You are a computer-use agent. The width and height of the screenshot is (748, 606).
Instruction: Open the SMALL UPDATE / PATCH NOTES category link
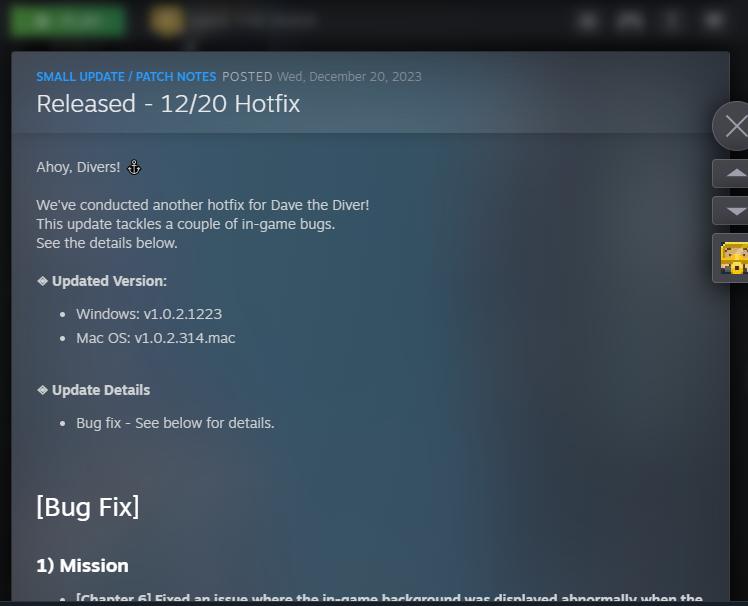[126, 77]
